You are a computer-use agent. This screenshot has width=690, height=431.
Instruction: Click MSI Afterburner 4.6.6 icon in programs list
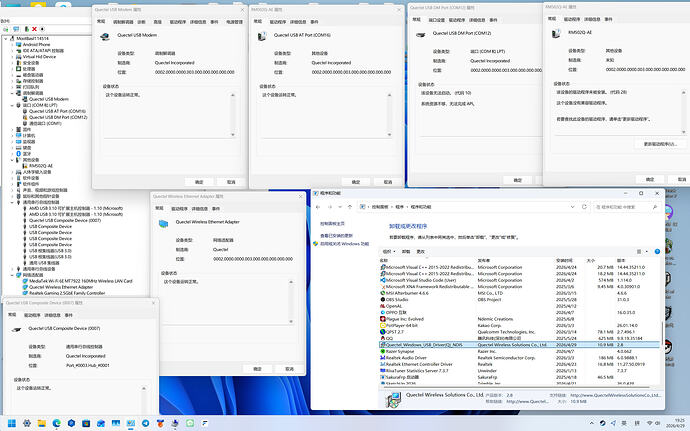click(383, 293)
